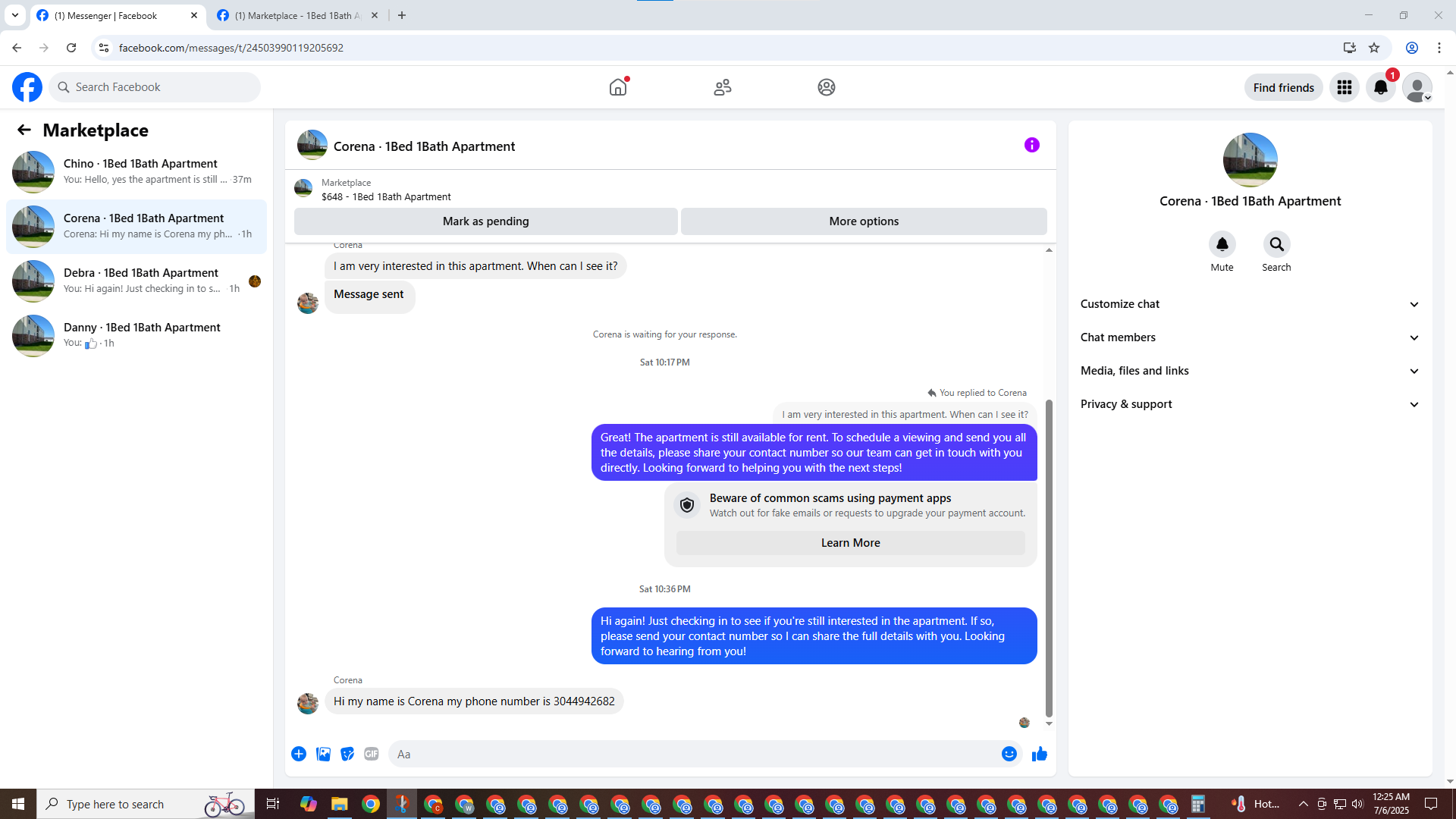This screenshot has height=819, width=1456.
Task: Mute the Corena conversation
Action: [1222, 244]
